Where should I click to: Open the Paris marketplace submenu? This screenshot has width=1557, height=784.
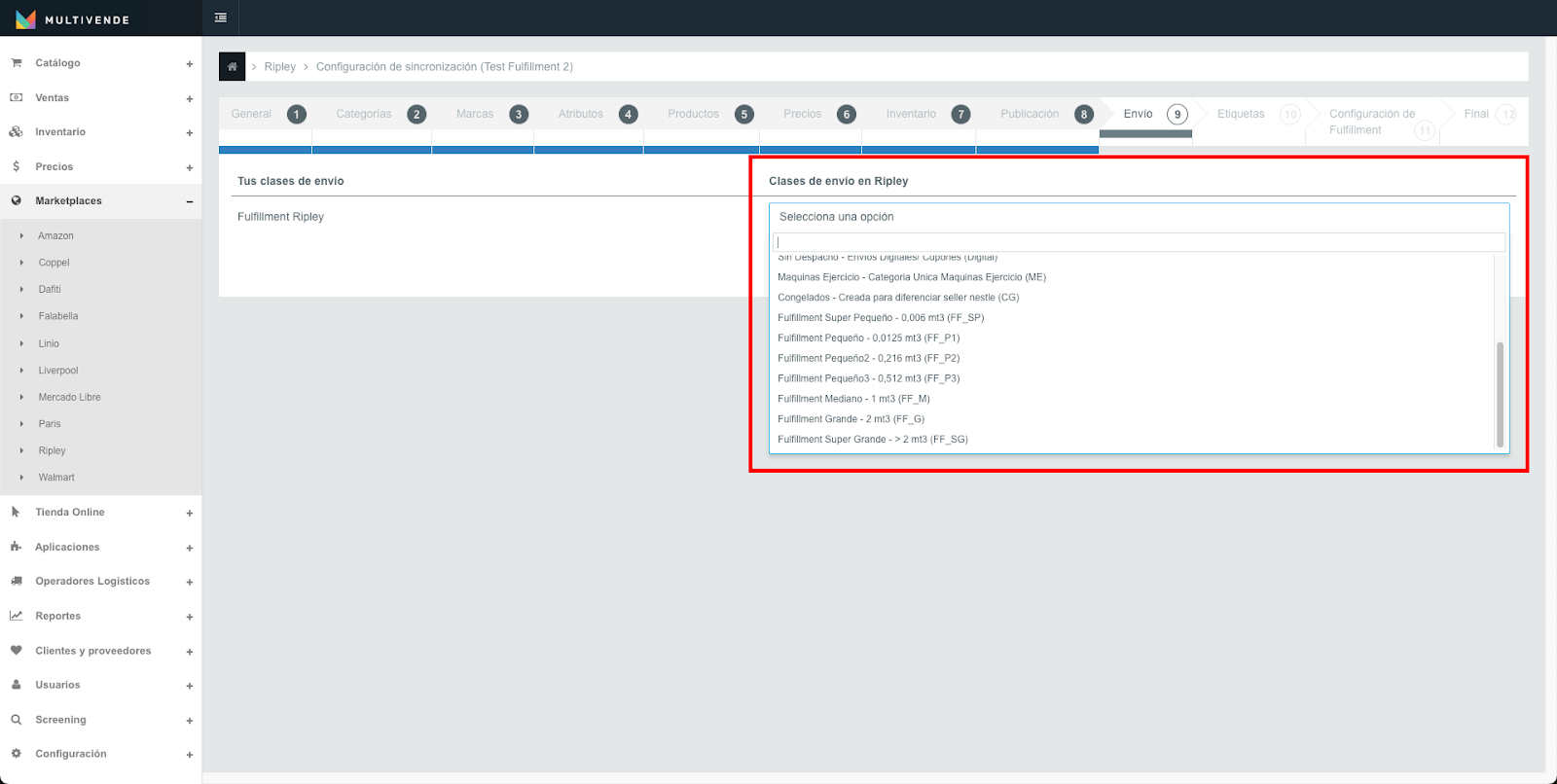pos(50,424)
